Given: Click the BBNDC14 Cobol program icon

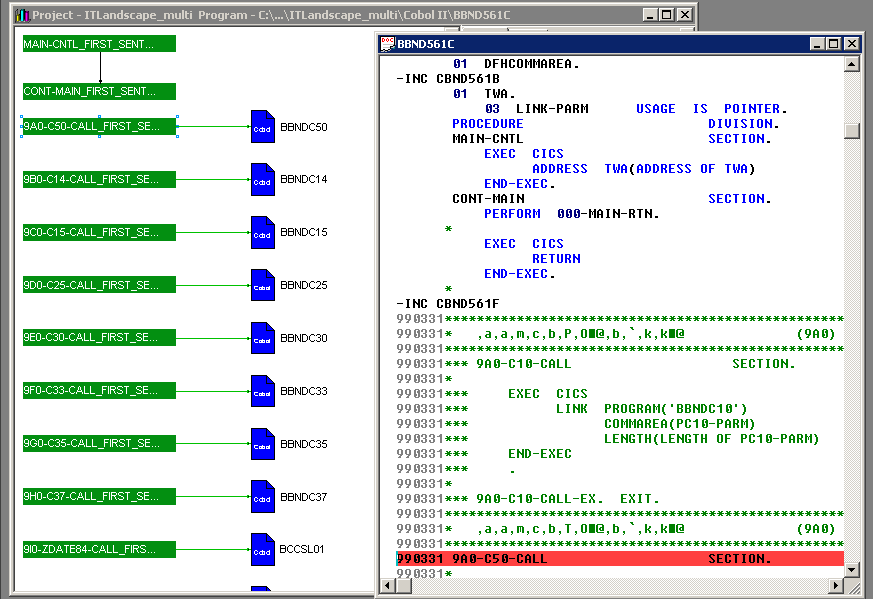Looking at the screenshot, I should coord(263,179).
